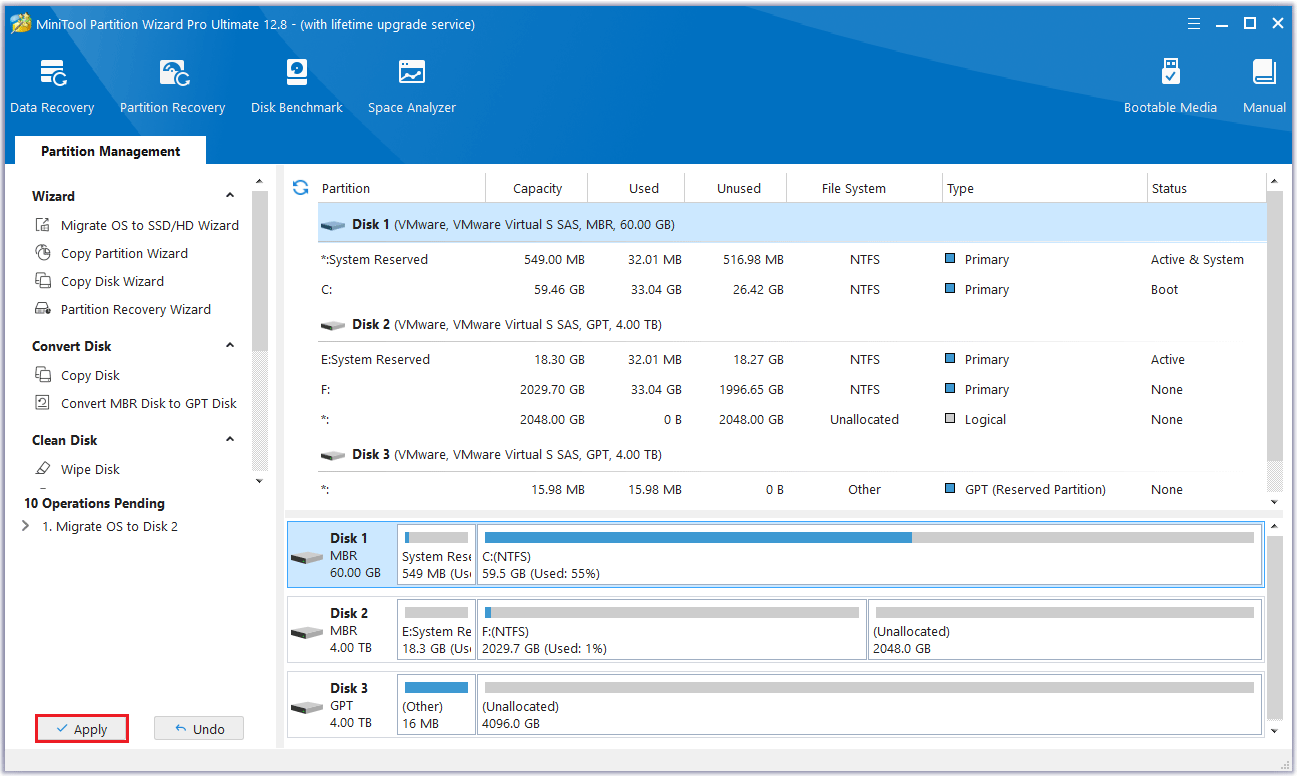Click the Copy Disk Wizard icon

click(42, 281)
